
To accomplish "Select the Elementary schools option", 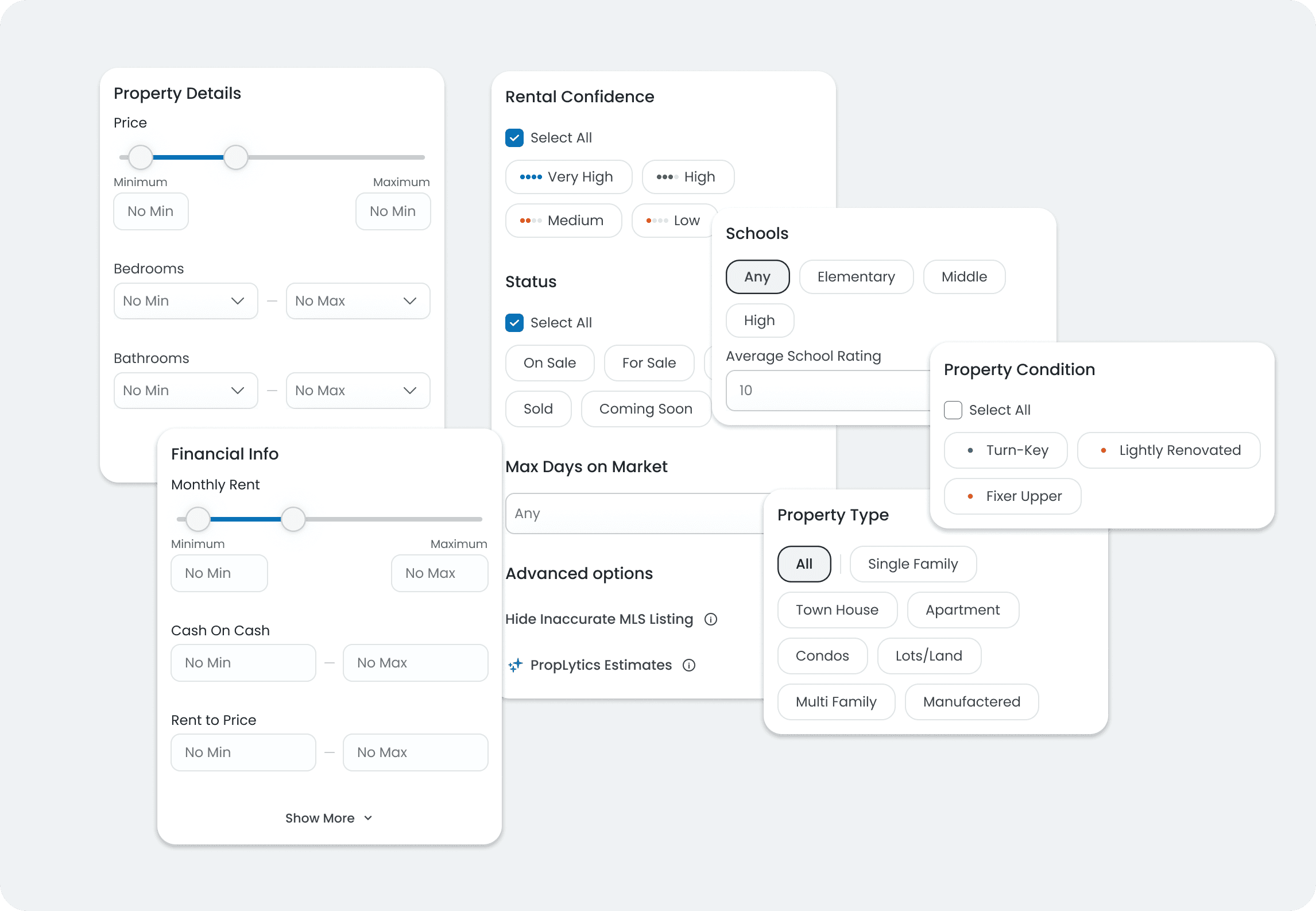I will (856, 277).
